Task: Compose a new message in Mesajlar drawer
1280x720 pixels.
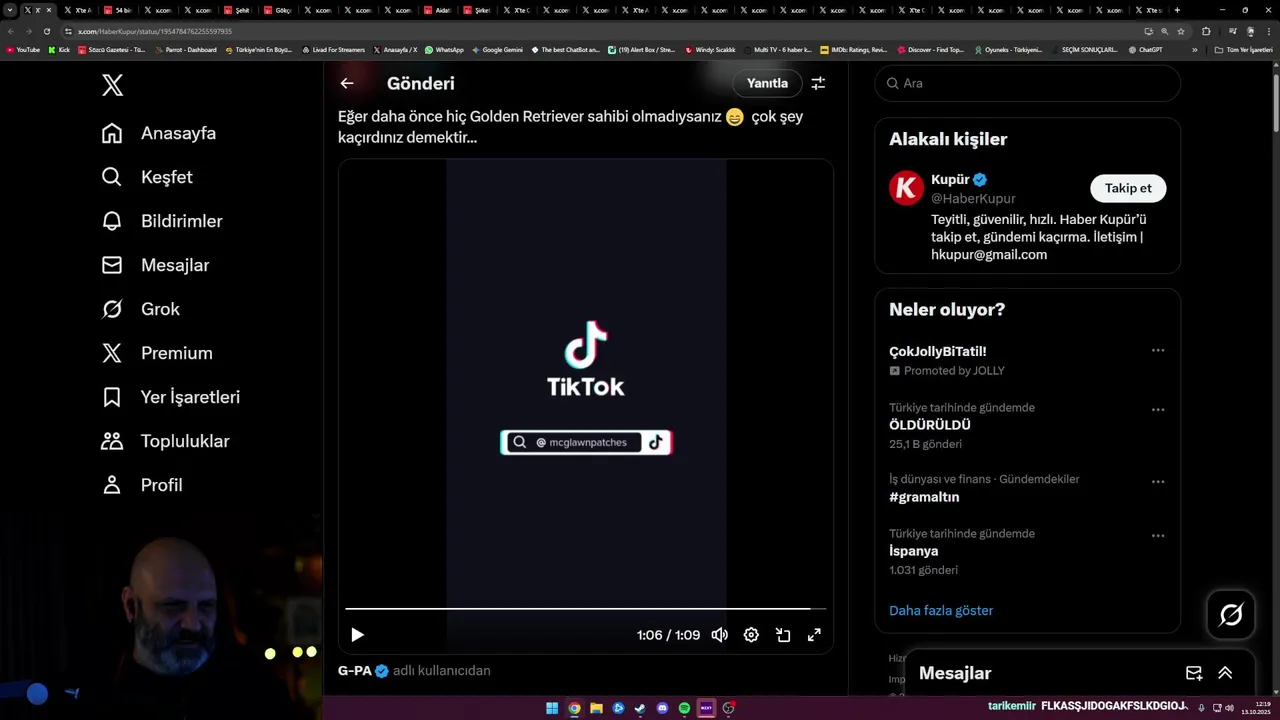Action: click(x=1193, y=673)
